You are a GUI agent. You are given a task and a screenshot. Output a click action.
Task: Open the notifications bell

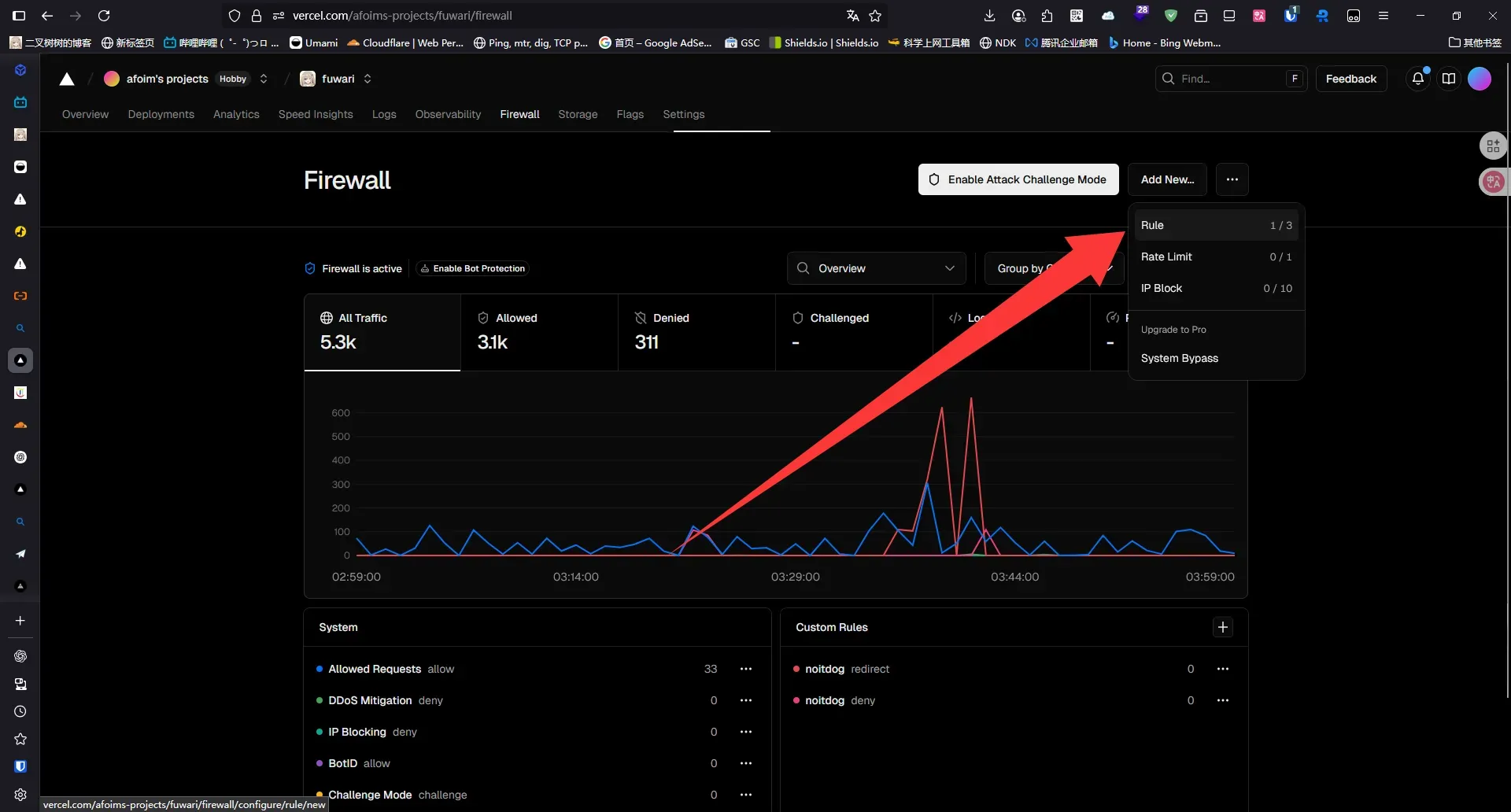pyautogui.click(x=1417, y=79)
